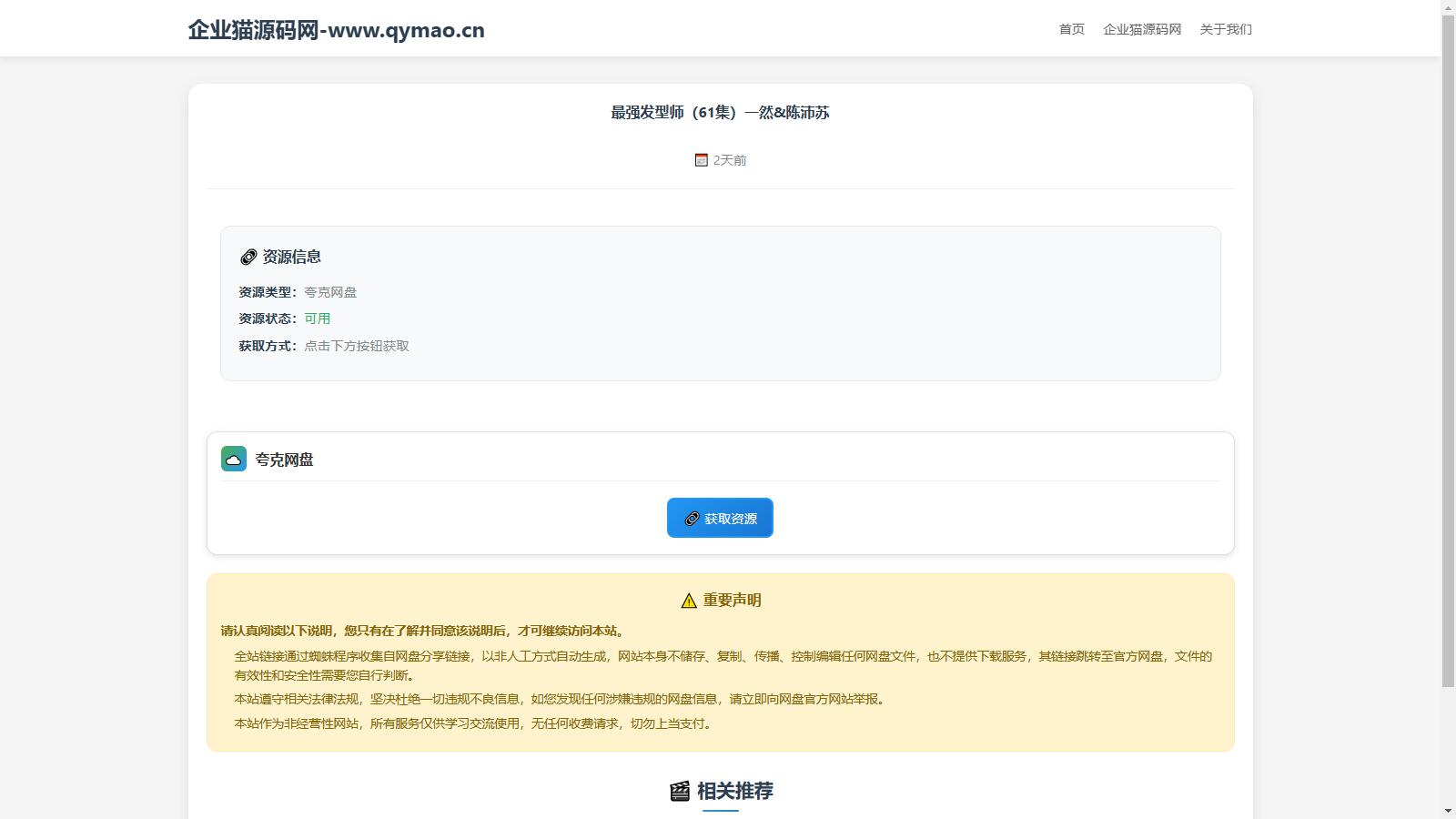Open the 首页 navigation link

pos(1071,29)
